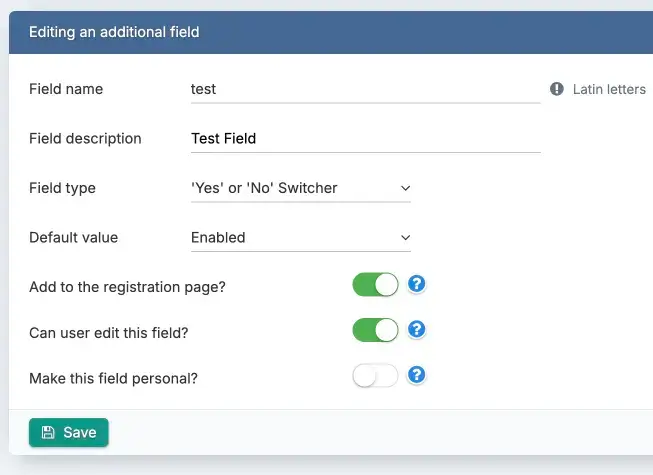Focus the Field name input containing 'test'
Image resolution: width=653 pixels, height=475 pixels.
(x=365, y=89)
